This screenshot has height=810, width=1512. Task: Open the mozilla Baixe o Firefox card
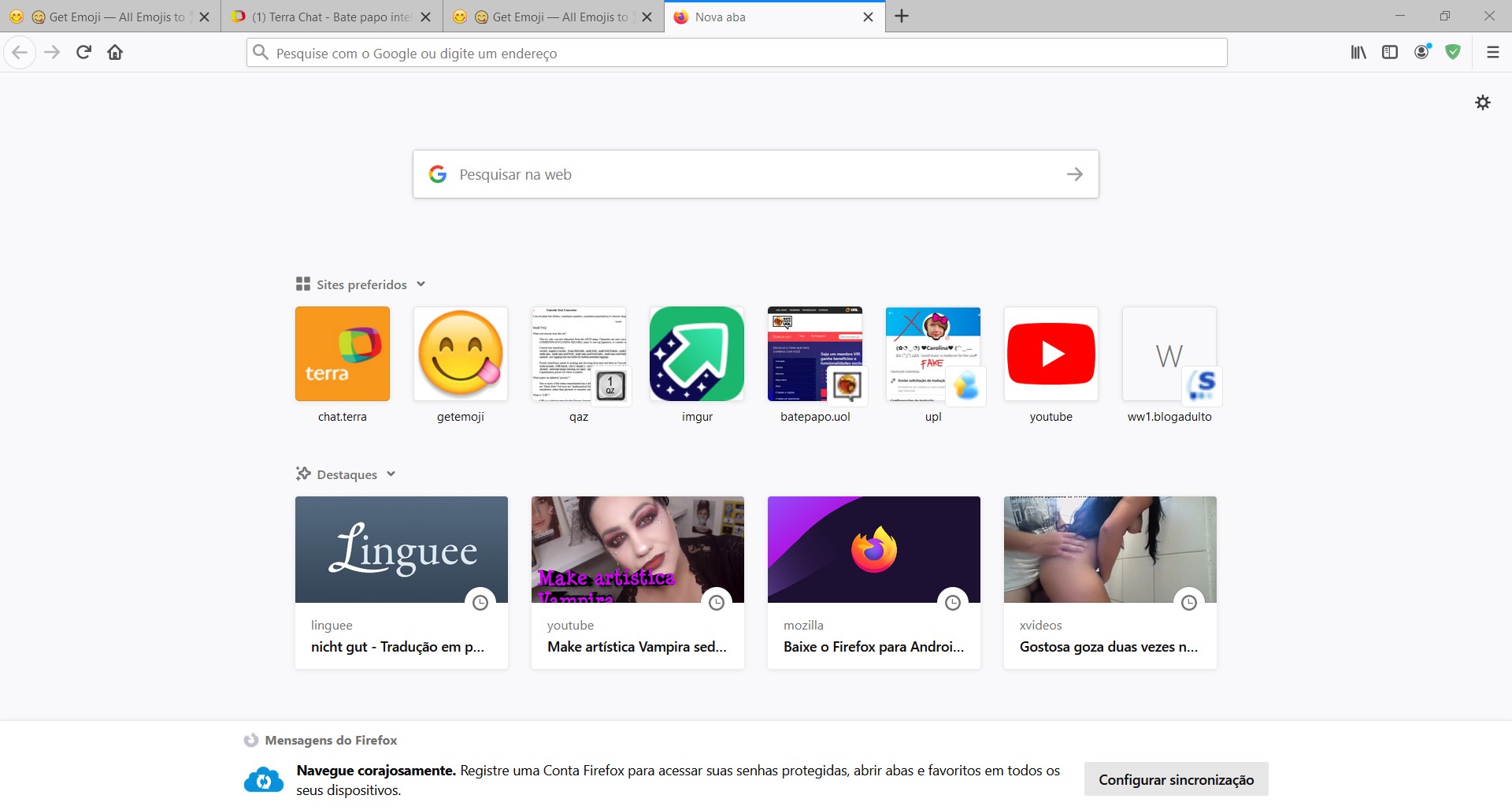coord(874,582)
